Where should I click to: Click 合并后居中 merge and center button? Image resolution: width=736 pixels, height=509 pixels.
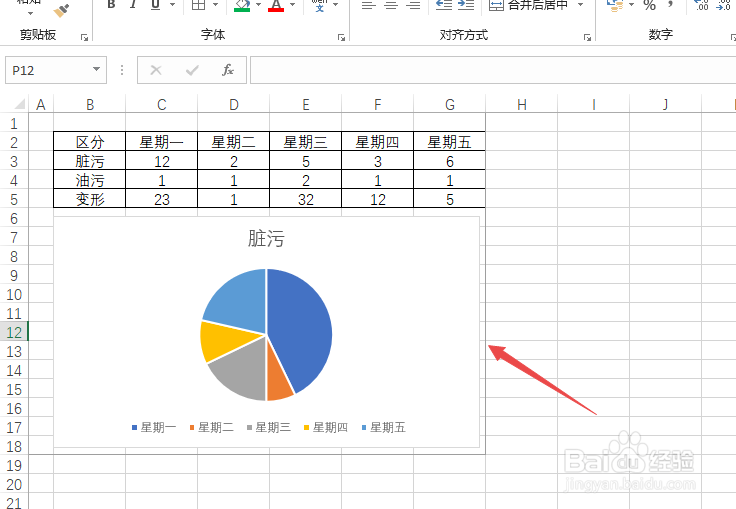[x=529, y=5]
